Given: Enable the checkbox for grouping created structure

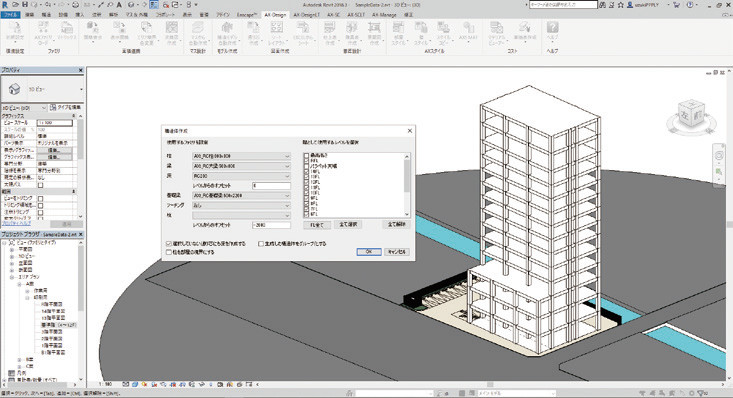Looking at the screenshot, I should [261, 244].
